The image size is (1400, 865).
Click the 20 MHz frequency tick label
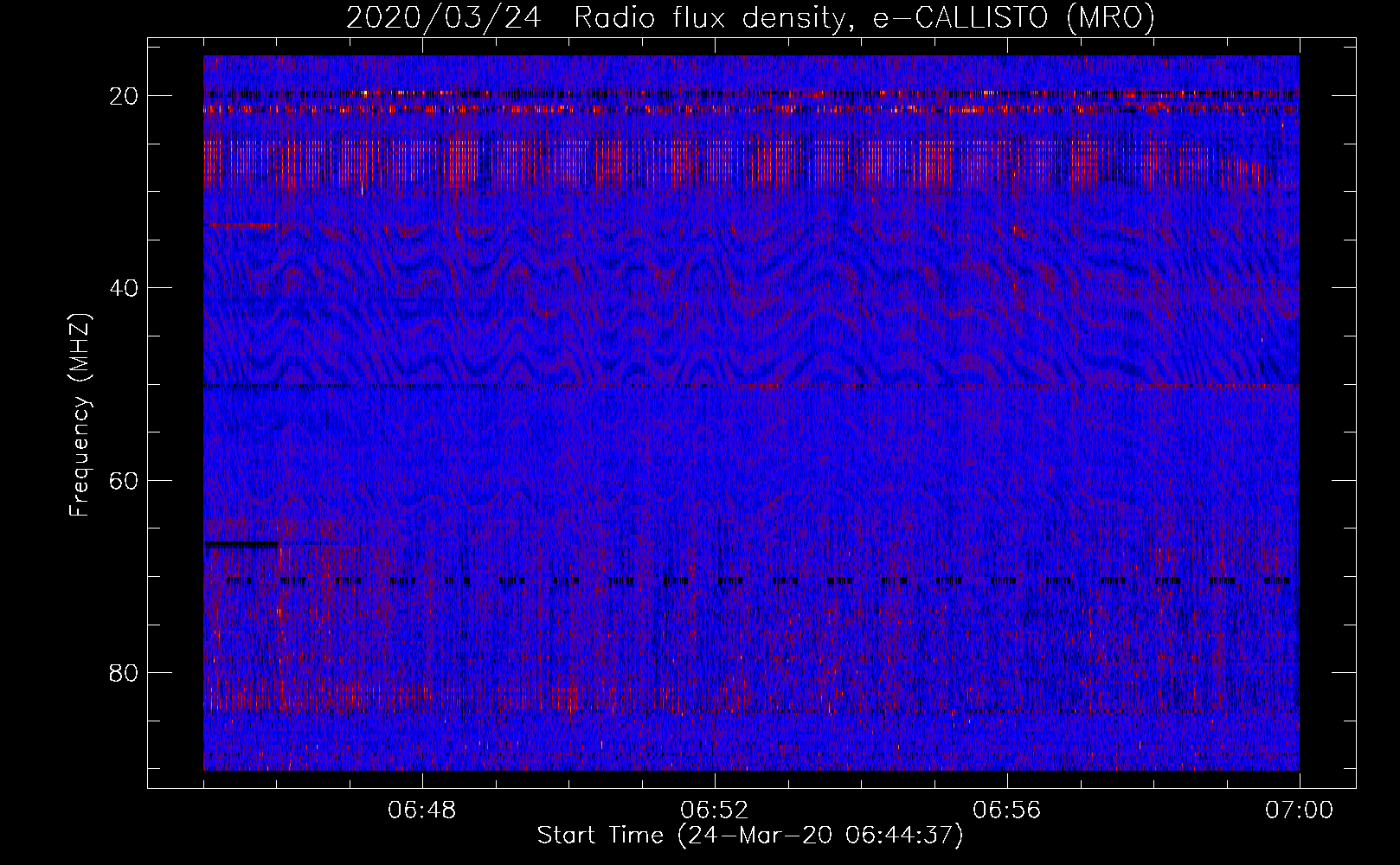(x=125, y=96)
